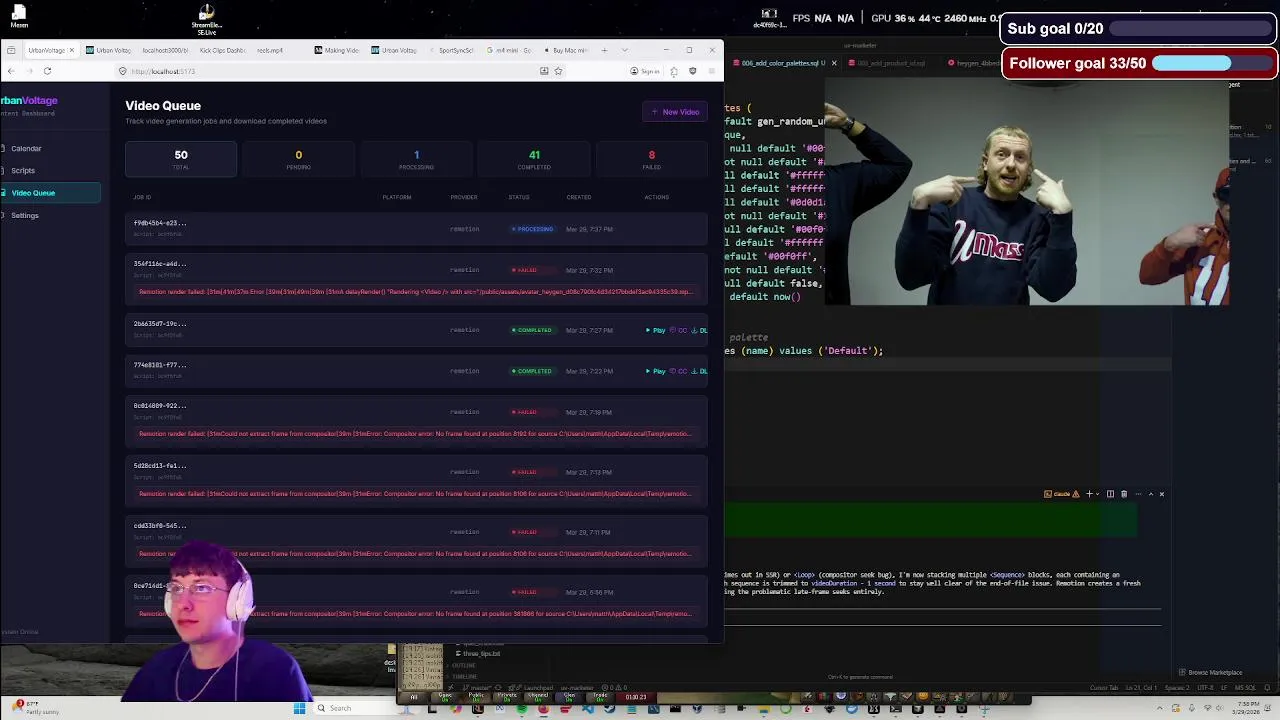Select the 8 Failed stat card
Screen dimensions: 1280x720
tap(652, 159)
